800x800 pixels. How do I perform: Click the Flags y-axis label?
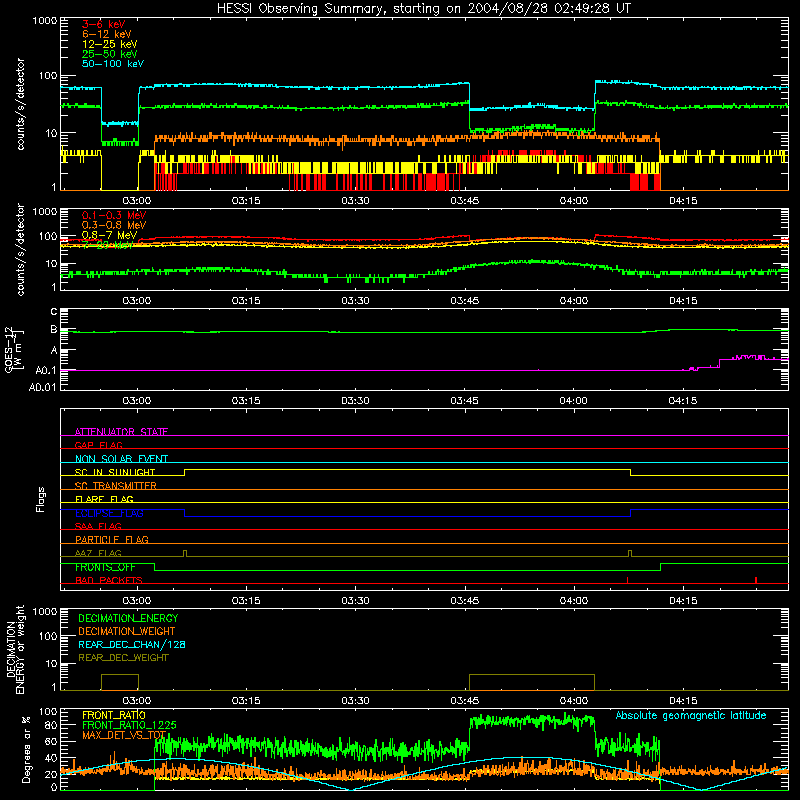coord(40,499)
